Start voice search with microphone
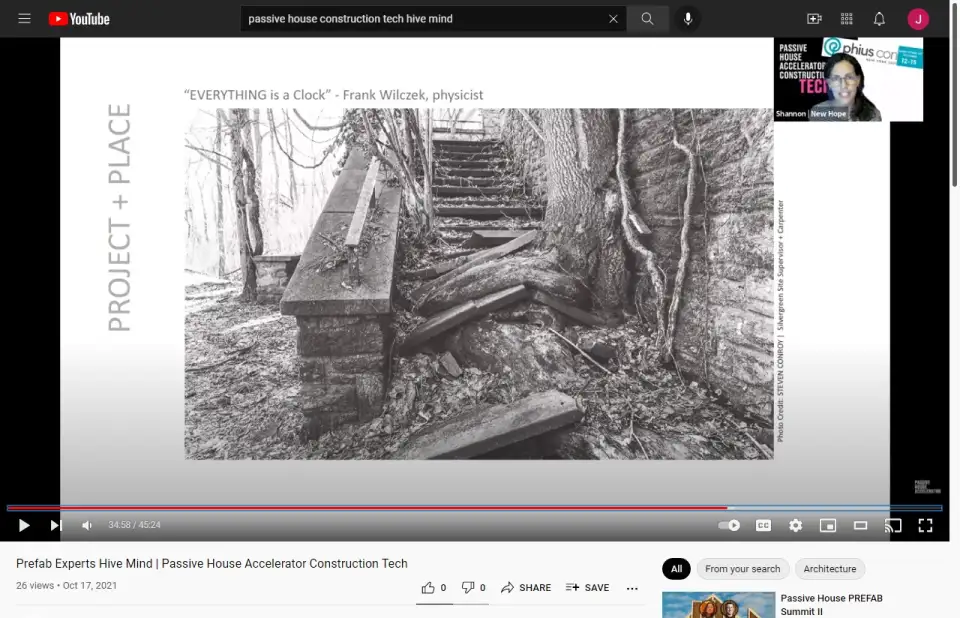The height and width of the screenshot is (618, 960). coord(688,19)
